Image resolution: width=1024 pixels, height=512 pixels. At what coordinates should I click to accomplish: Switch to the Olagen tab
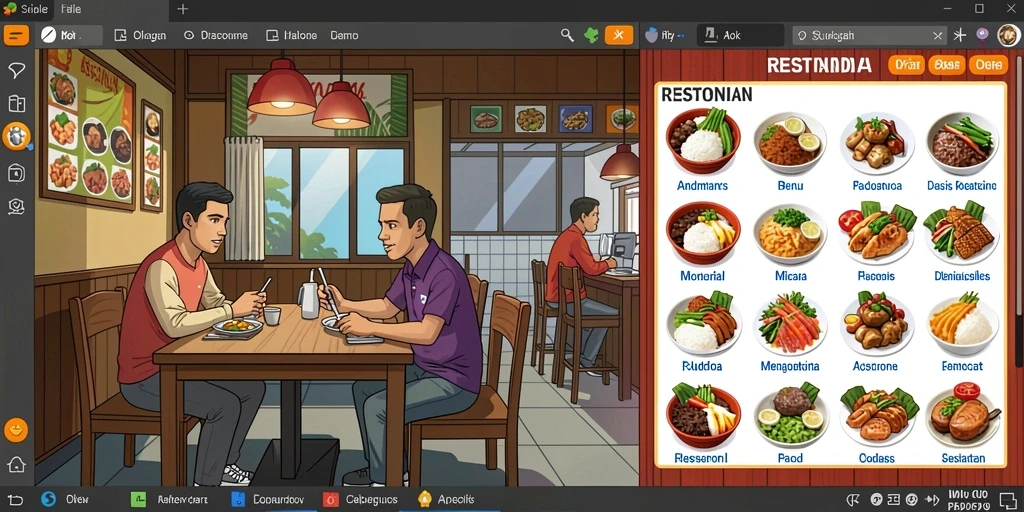point(140,35)
